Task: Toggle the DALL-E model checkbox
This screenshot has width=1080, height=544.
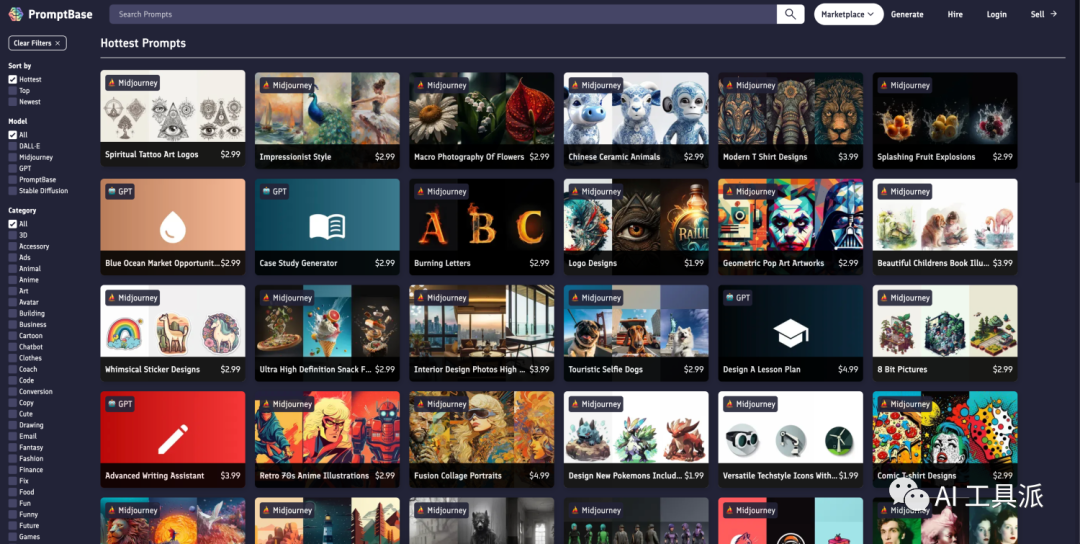Action: (12, 146)
